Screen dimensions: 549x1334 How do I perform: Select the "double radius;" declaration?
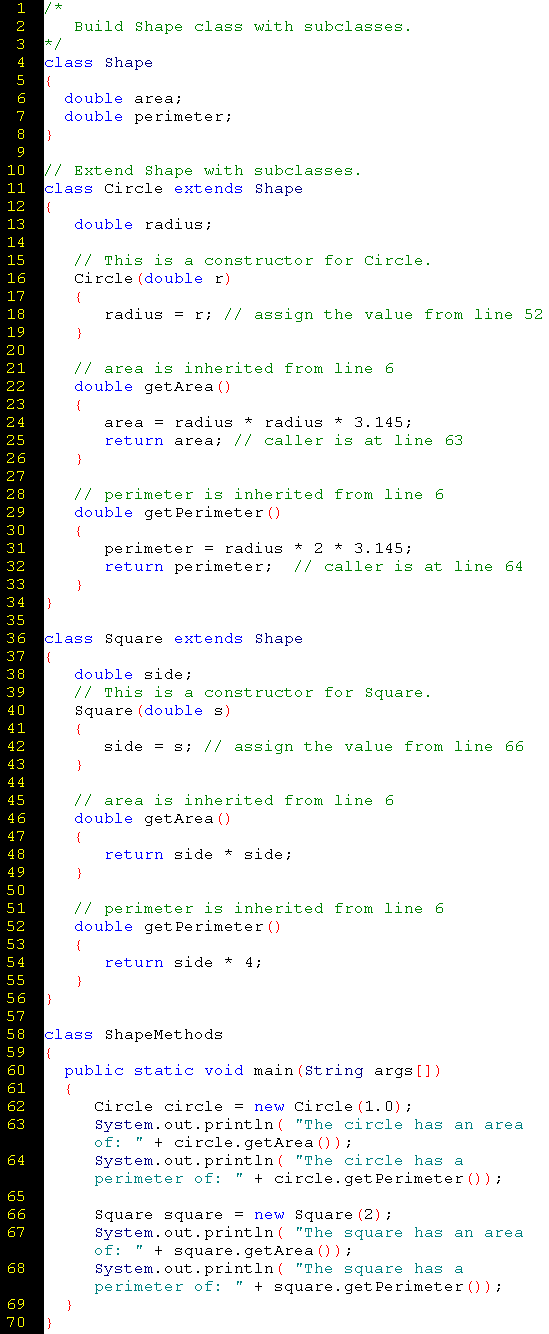click(x=144, y=224)
